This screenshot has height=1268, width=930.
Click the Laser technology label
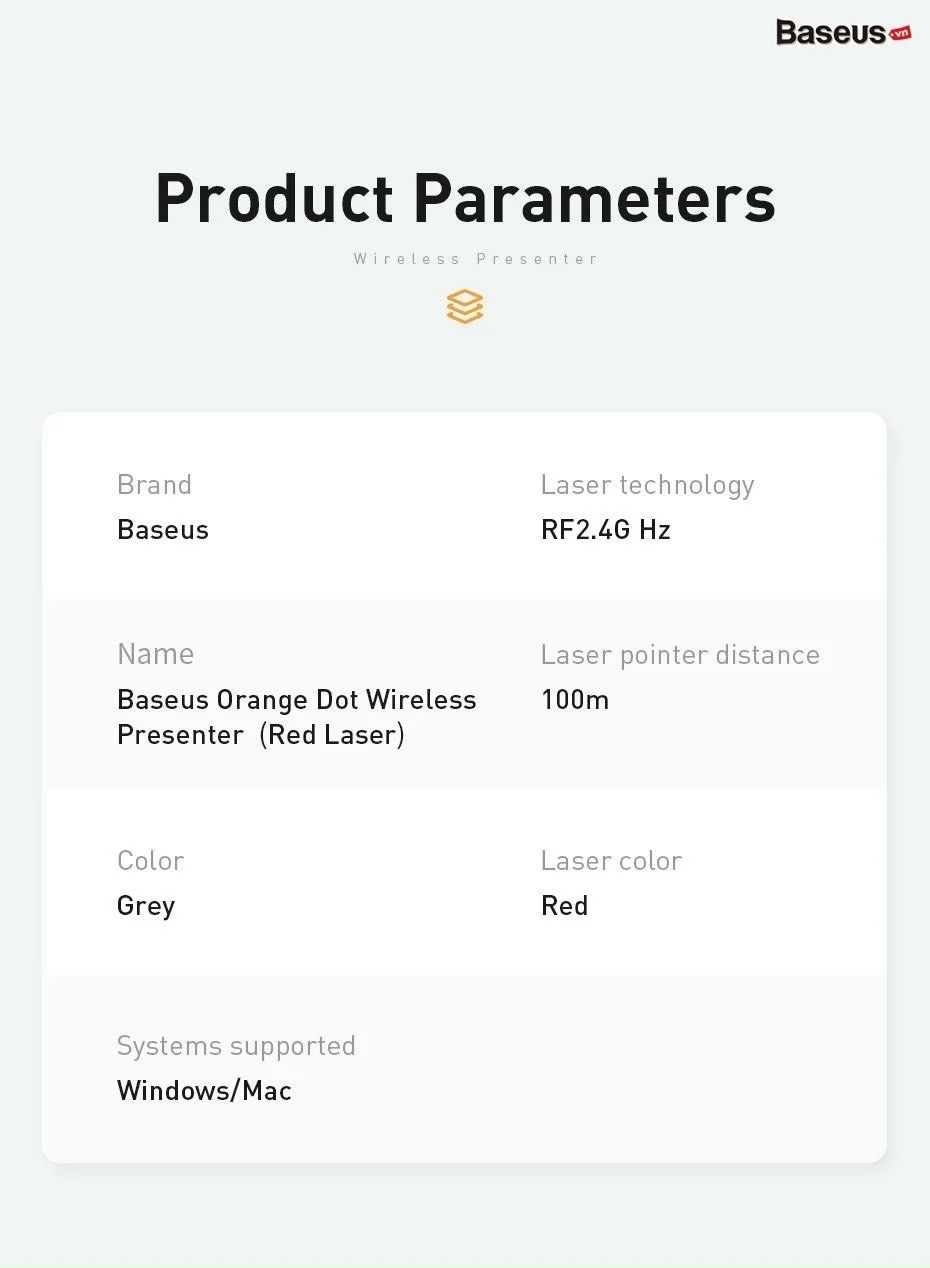click(x=647, y=485)
